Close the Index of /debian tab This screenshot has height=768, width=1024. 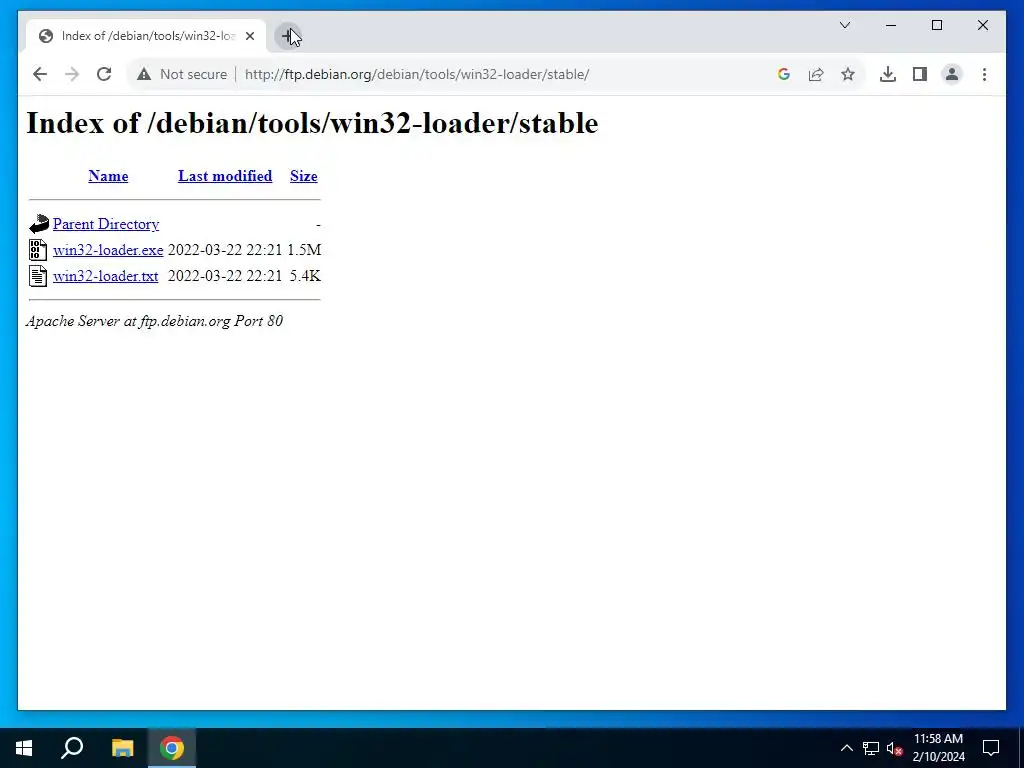click(249, 36)
